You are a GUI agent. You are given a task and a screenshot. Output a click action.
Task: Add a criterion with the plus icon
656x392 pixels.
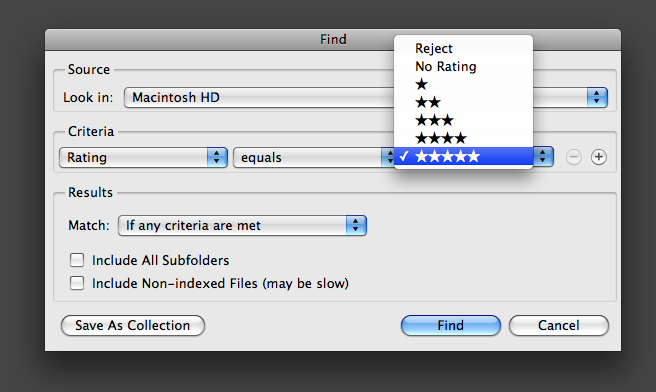click(x=599, y=157)
